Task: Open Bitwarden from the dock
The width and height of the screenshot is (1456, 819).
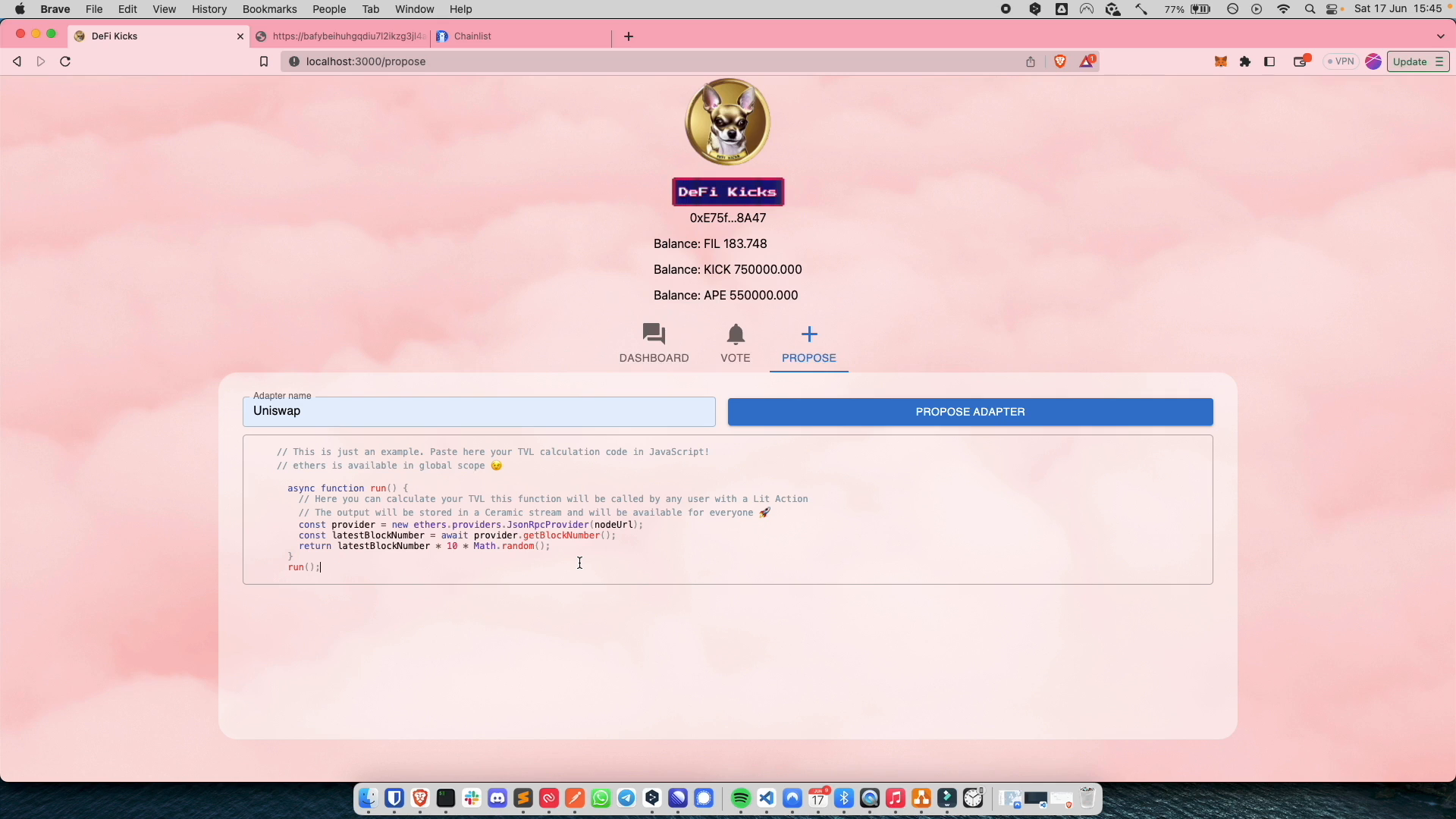Action: pos(394,799)
